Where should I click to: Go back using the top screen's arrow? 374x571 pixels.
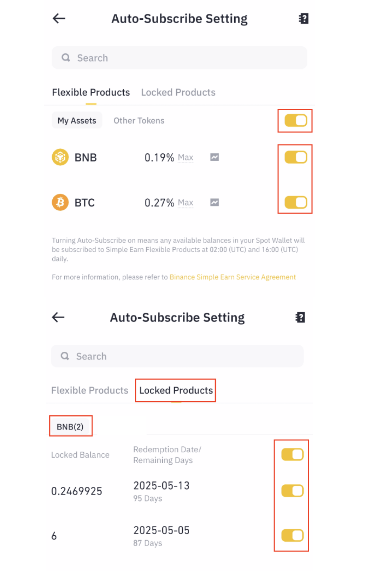(59, 18)
